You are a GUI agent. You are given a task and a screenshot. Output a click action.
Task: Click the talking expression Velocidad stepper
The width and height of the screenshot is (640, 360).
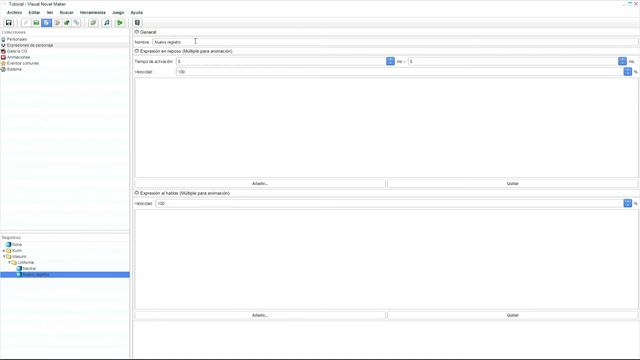[627, 203]
